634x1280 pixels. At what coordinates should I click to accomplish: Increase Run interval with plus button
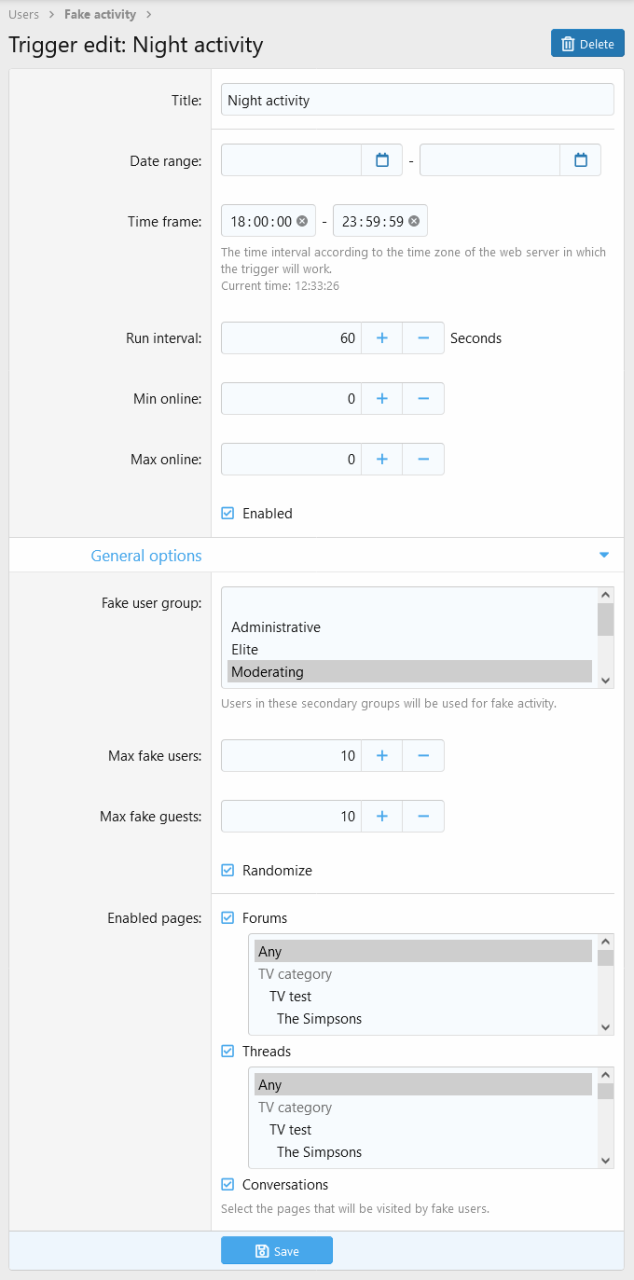coord(381,338)
